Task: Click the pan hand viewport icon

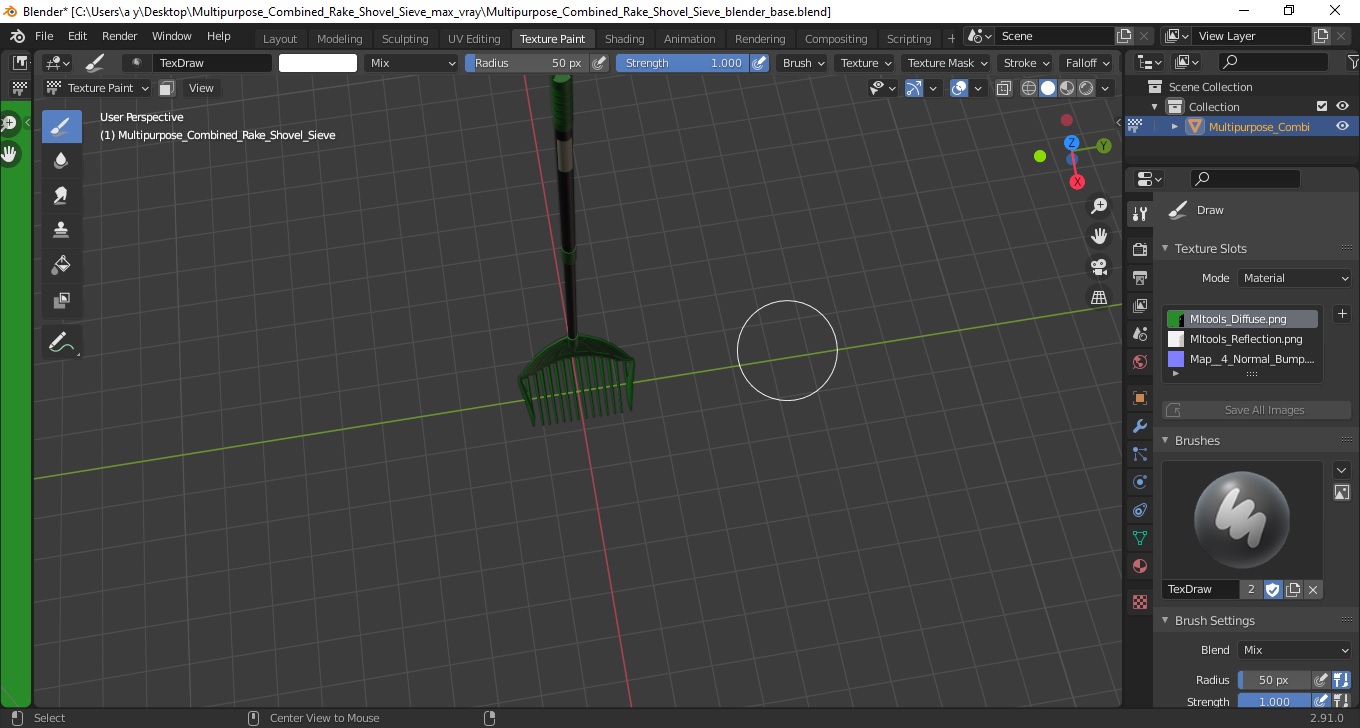Action: [x=1099, y=236]
